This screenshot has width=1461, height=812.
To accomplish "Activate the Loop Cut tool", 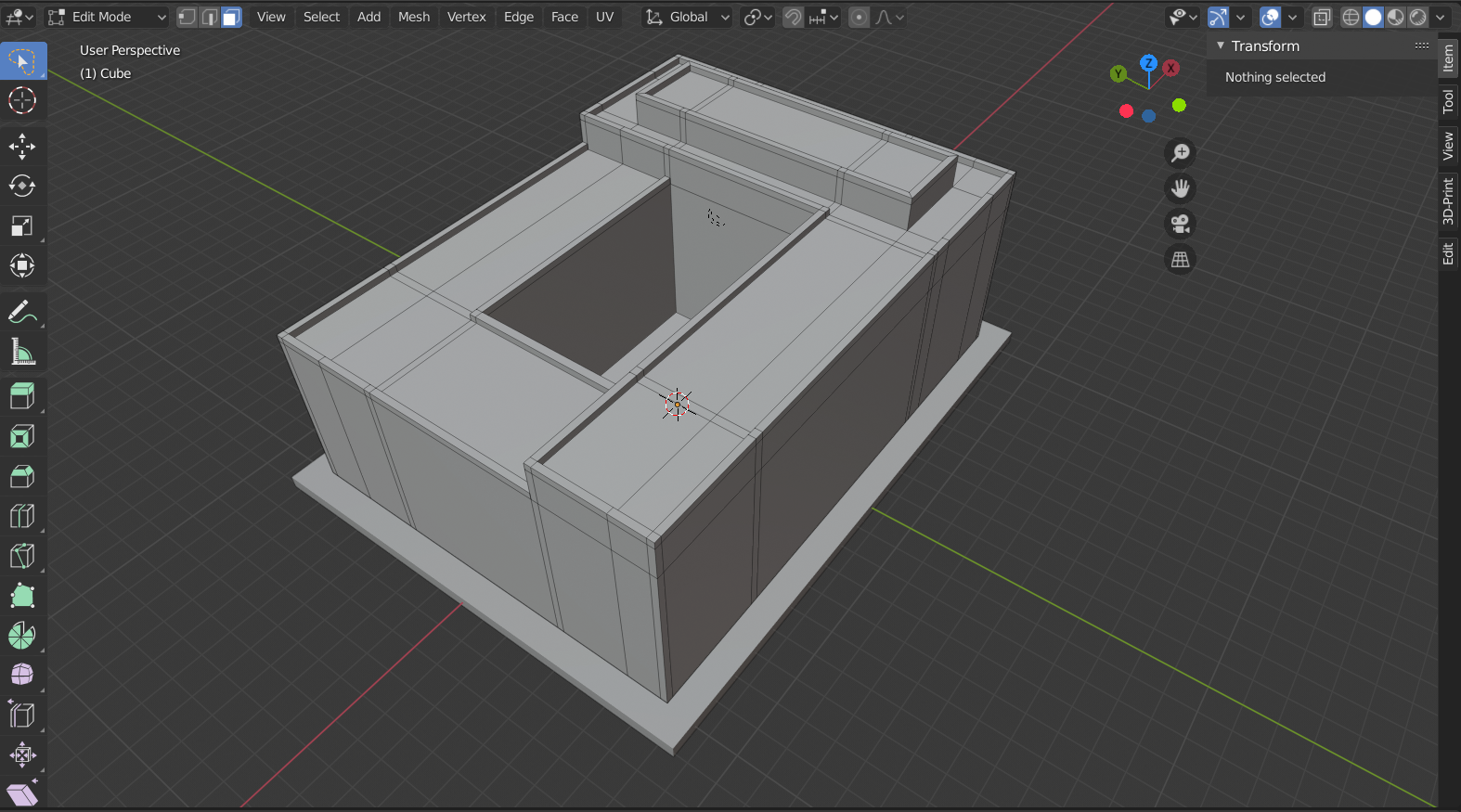I will point(22,516).
